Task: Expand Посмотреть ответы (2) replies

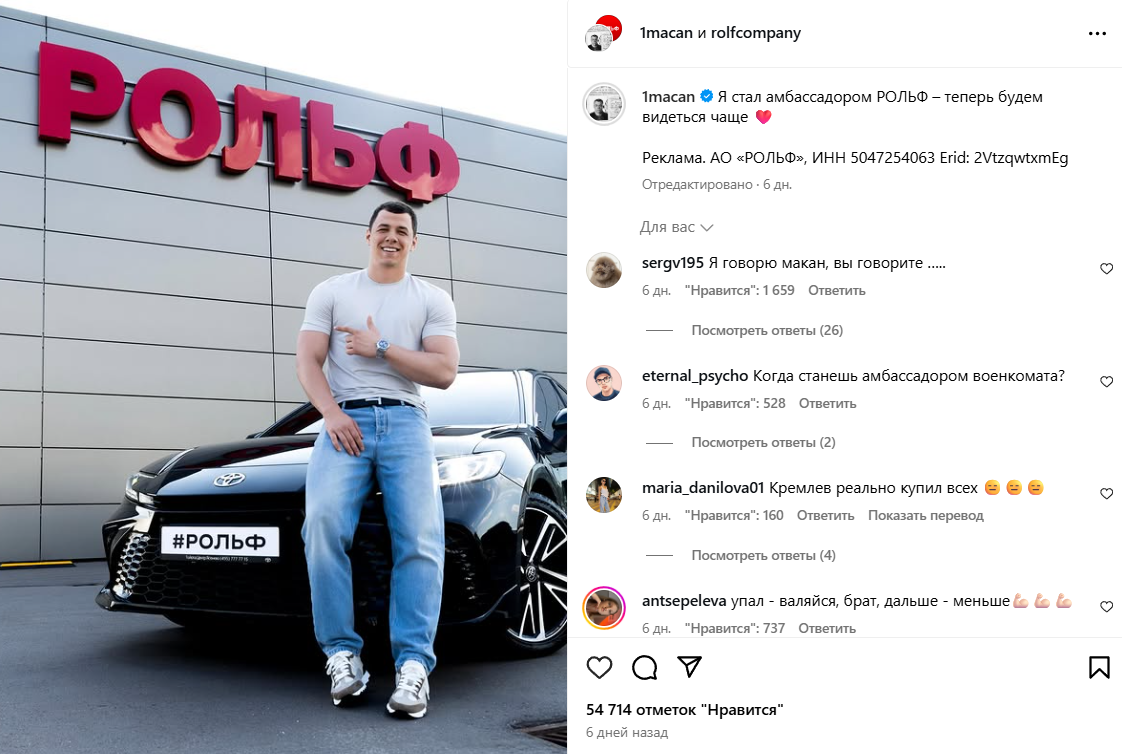Action: coord(764,442)
